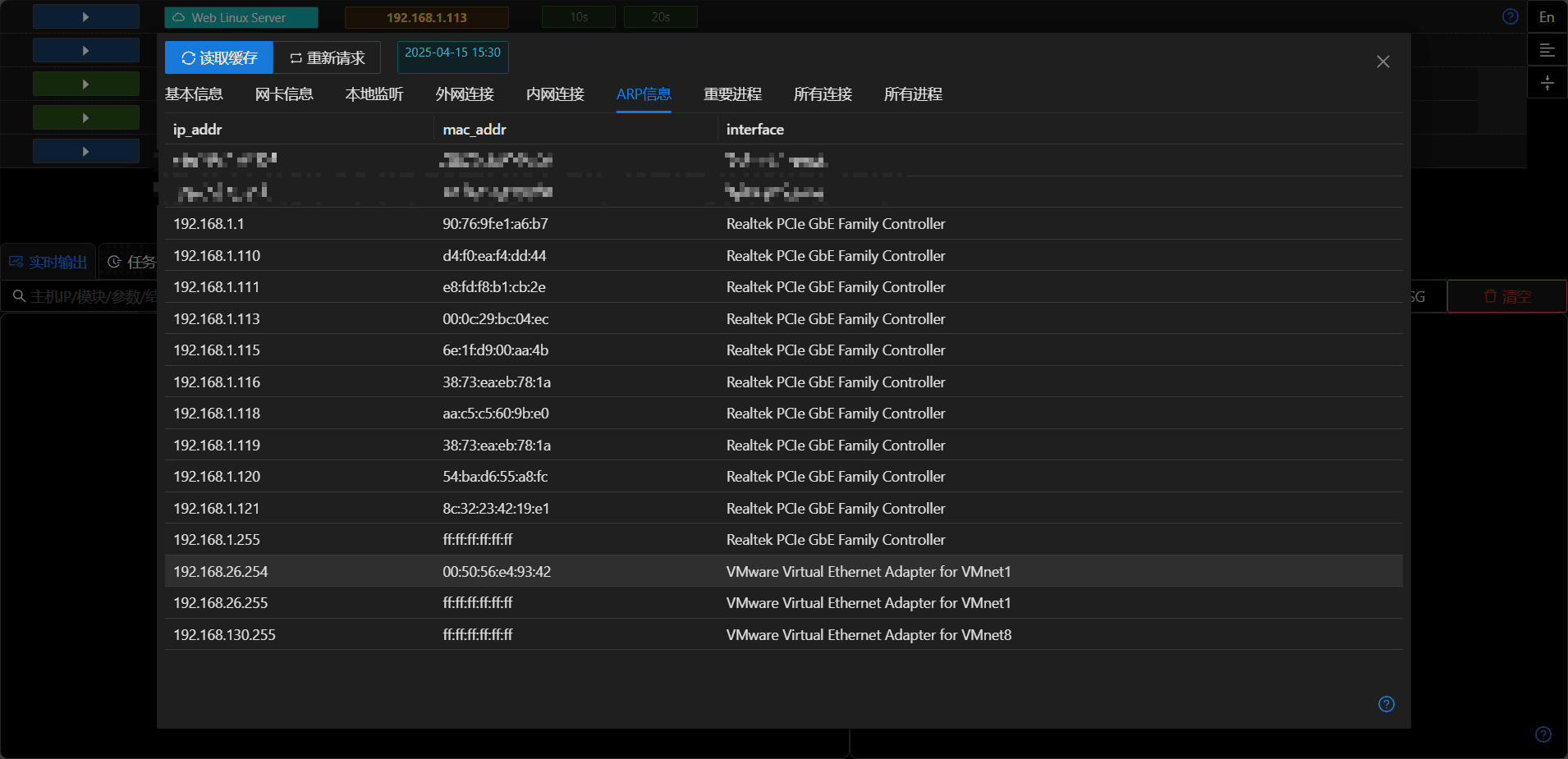Screen dimensions: 1568x759
Task: Select the 192.168.1.1 row IP
Action: 209,224
